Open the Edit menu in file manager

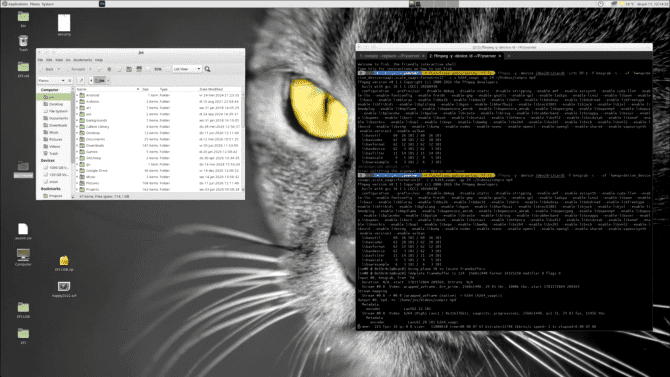click(49, 60)
